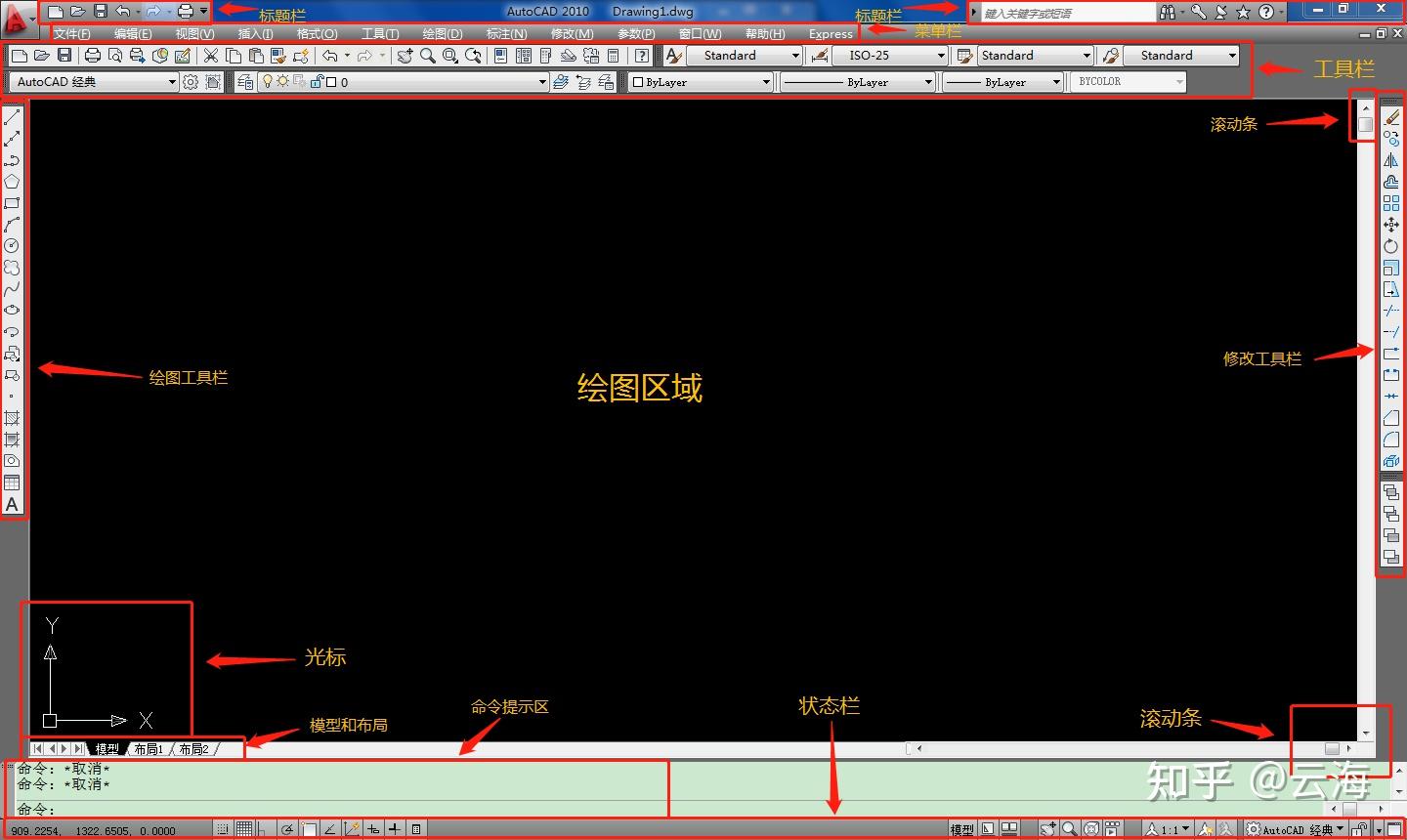Click the Help question mark toolbar icon

pos(642,56)
